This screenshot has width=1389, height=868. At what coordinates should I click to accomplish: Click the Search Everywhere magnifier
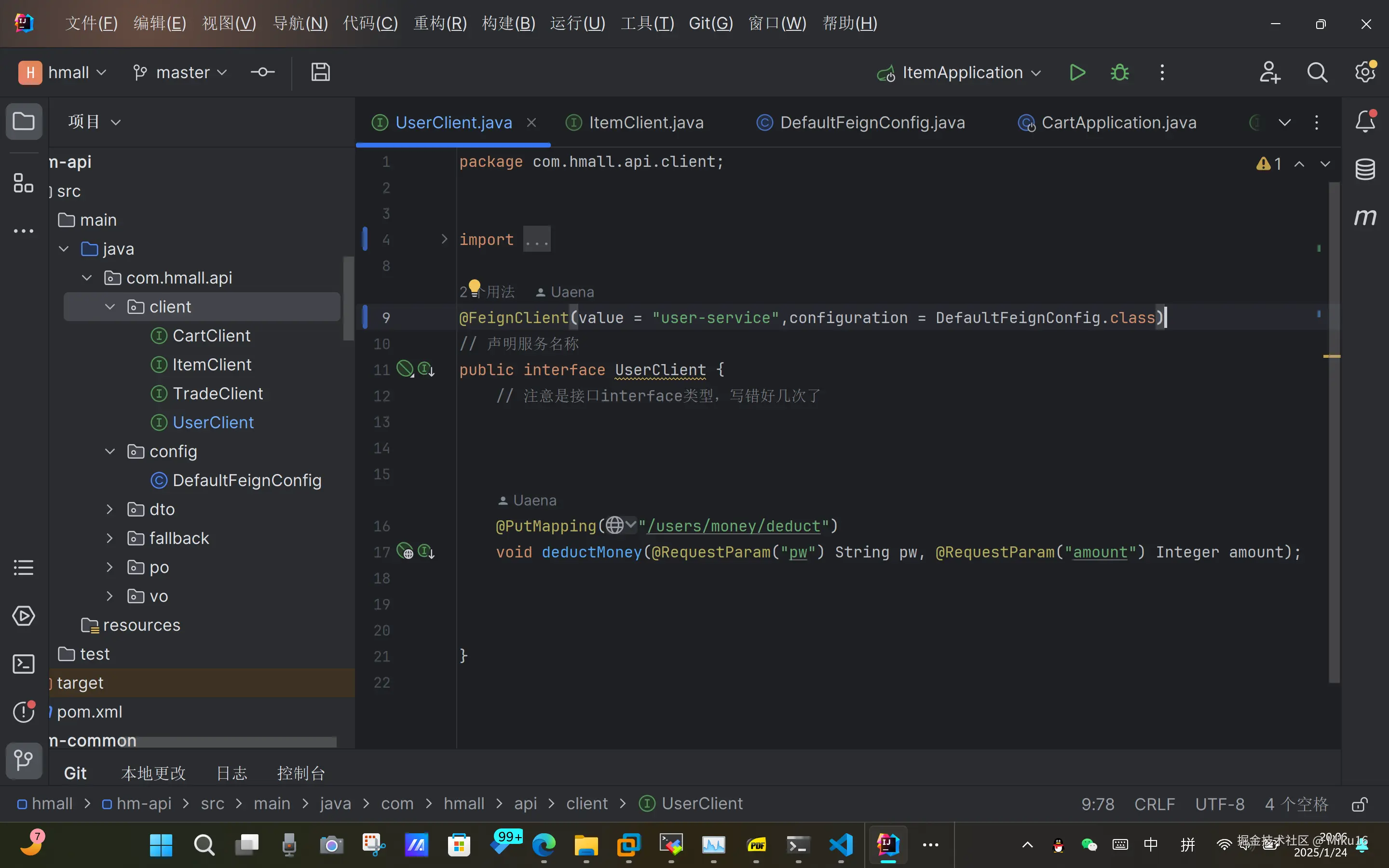pyautogui.click(x=1317, y=73)
